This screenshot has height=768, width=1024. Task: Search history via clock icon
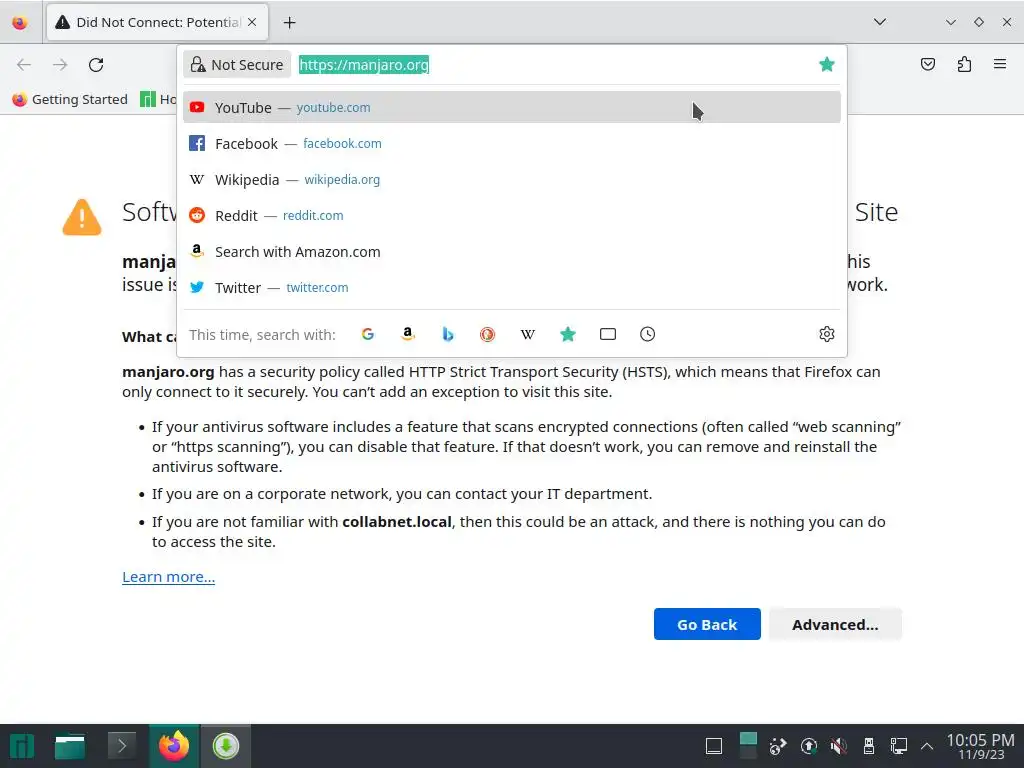(x=647, y=334)
